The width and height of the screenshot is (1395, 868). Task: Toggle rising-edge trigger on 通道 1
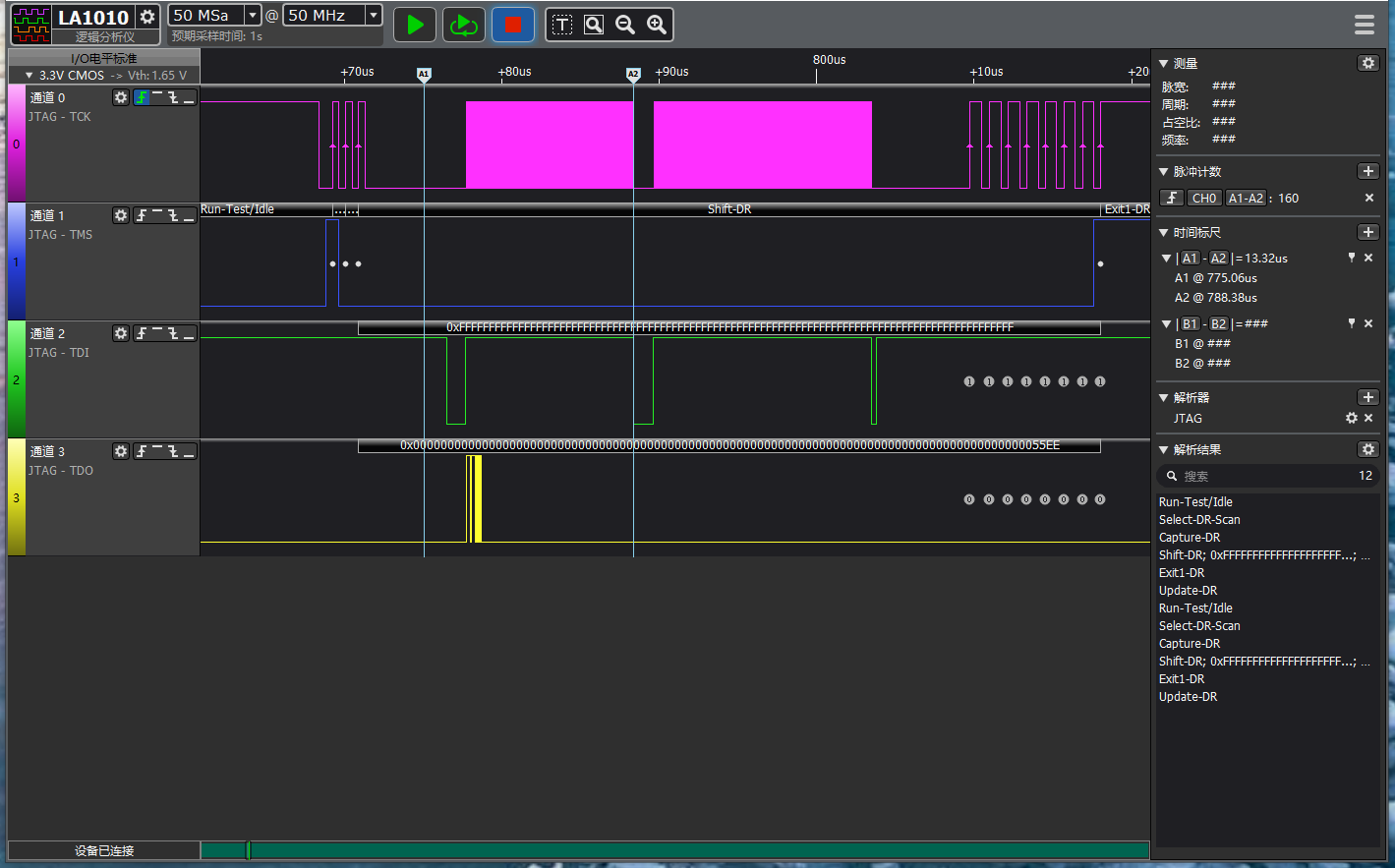click(x=142, y=215)
